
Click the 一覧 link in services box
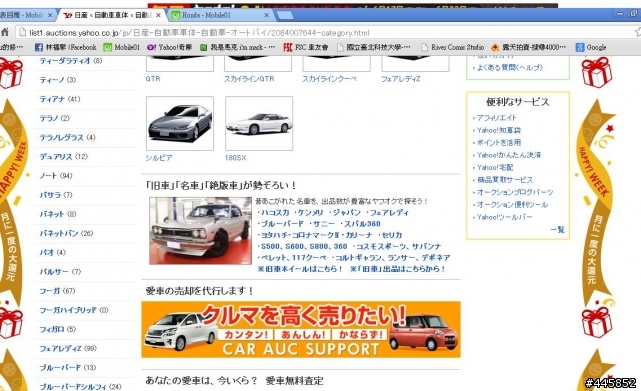pyautogui.click(x=557, y=229)
